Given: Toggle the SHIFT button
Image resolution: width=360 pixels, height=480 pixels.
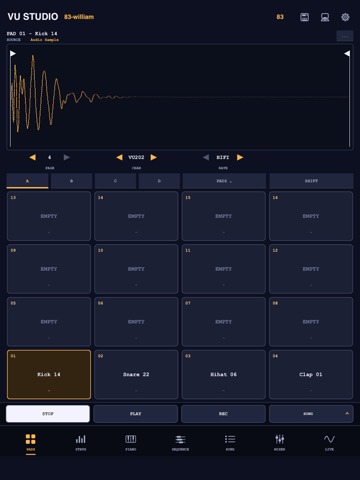Looking at the screenshot, I should [x=311, y=181].
